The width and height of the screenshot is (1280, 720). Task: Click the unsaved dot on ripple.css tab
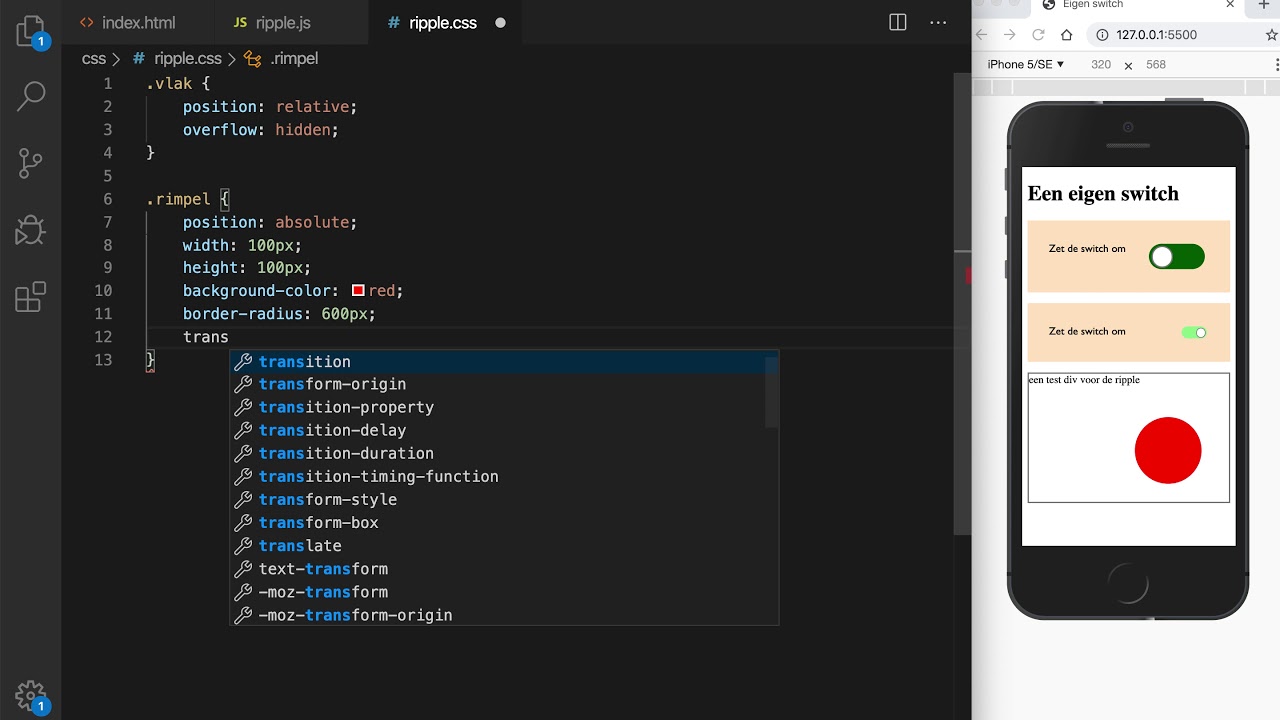click(500, 22)
